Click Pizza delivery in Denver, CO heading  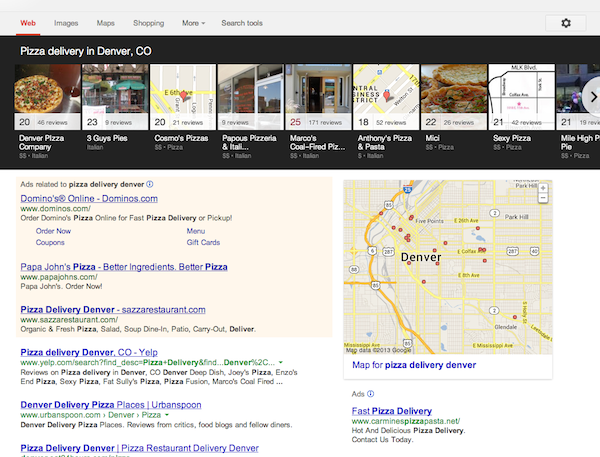[x=86, y=51]
